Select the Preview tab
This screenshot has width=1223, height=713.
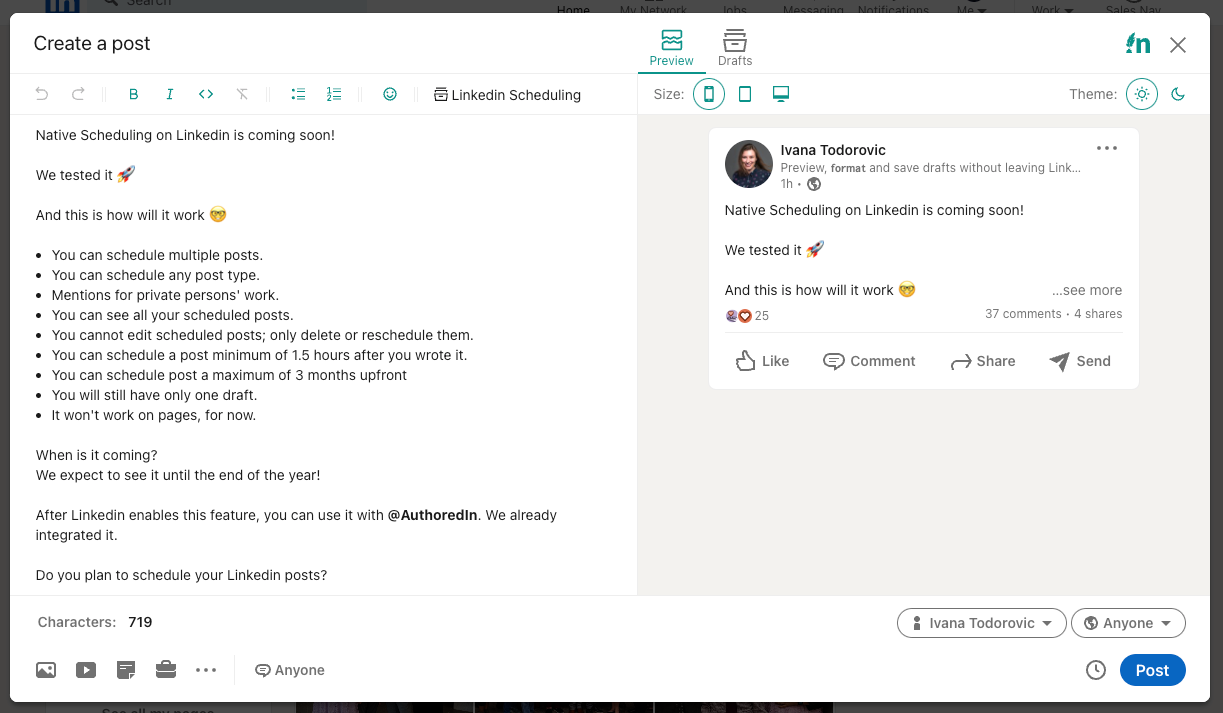[671, 46]
